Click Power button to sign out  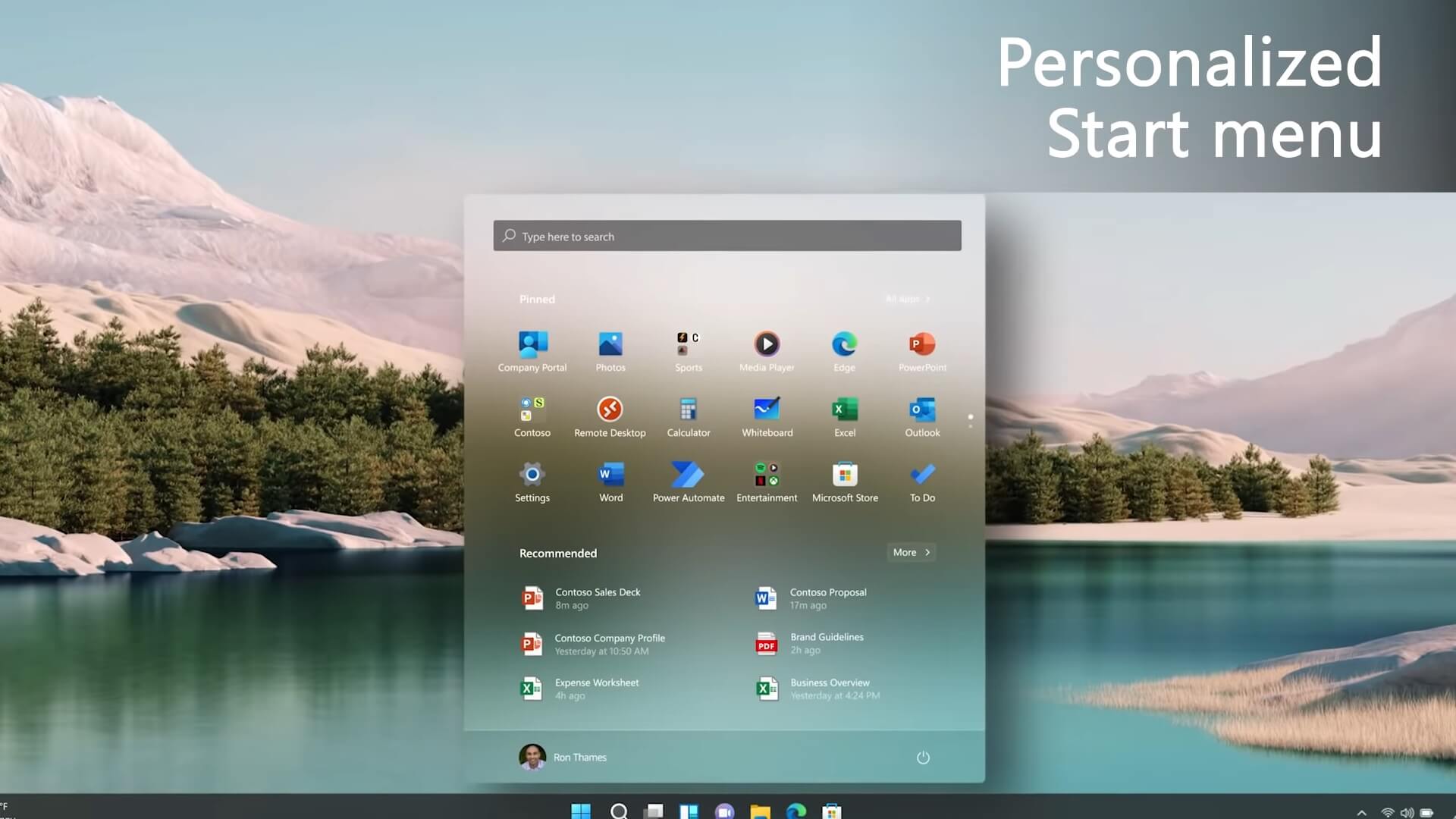click(923, 757)
